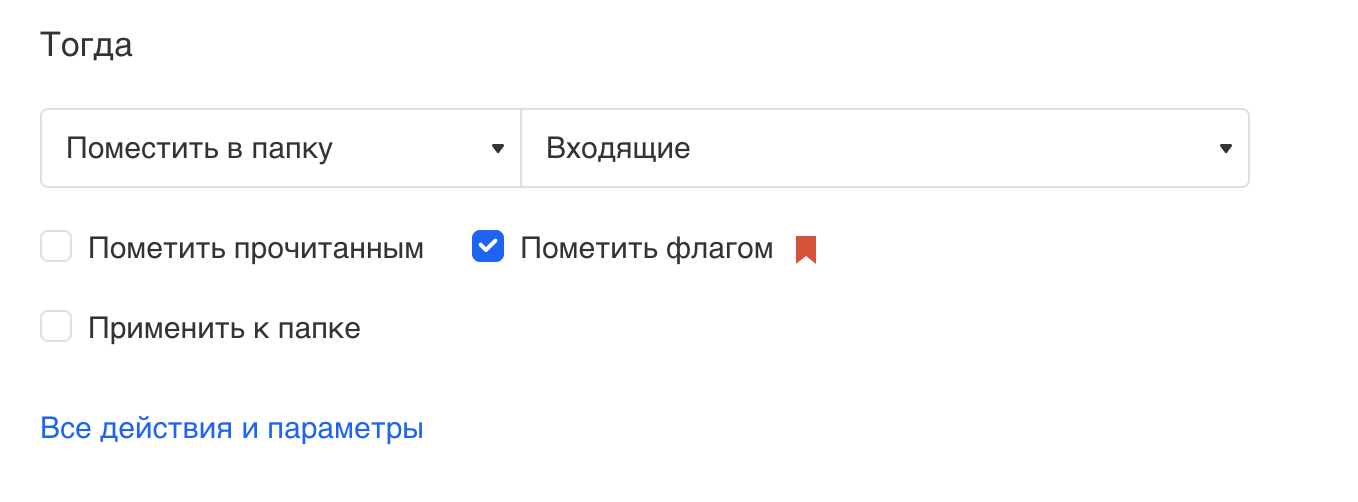
Task: Click the "Поместить в папку" selected action text
Action: tap(199, 149)
